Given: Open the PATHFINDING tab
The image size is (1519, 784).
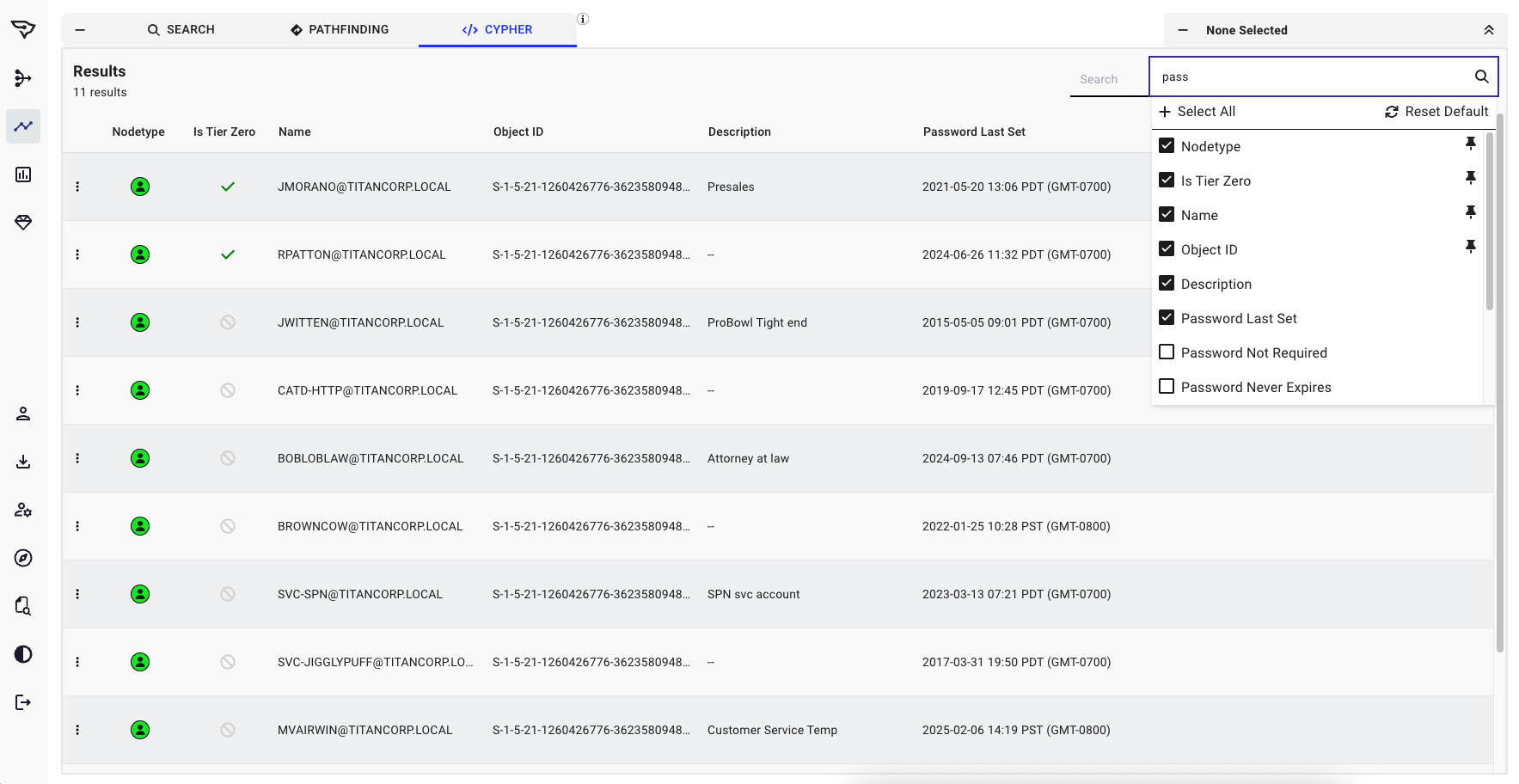Looking at the screenshot, I should 339,29.
